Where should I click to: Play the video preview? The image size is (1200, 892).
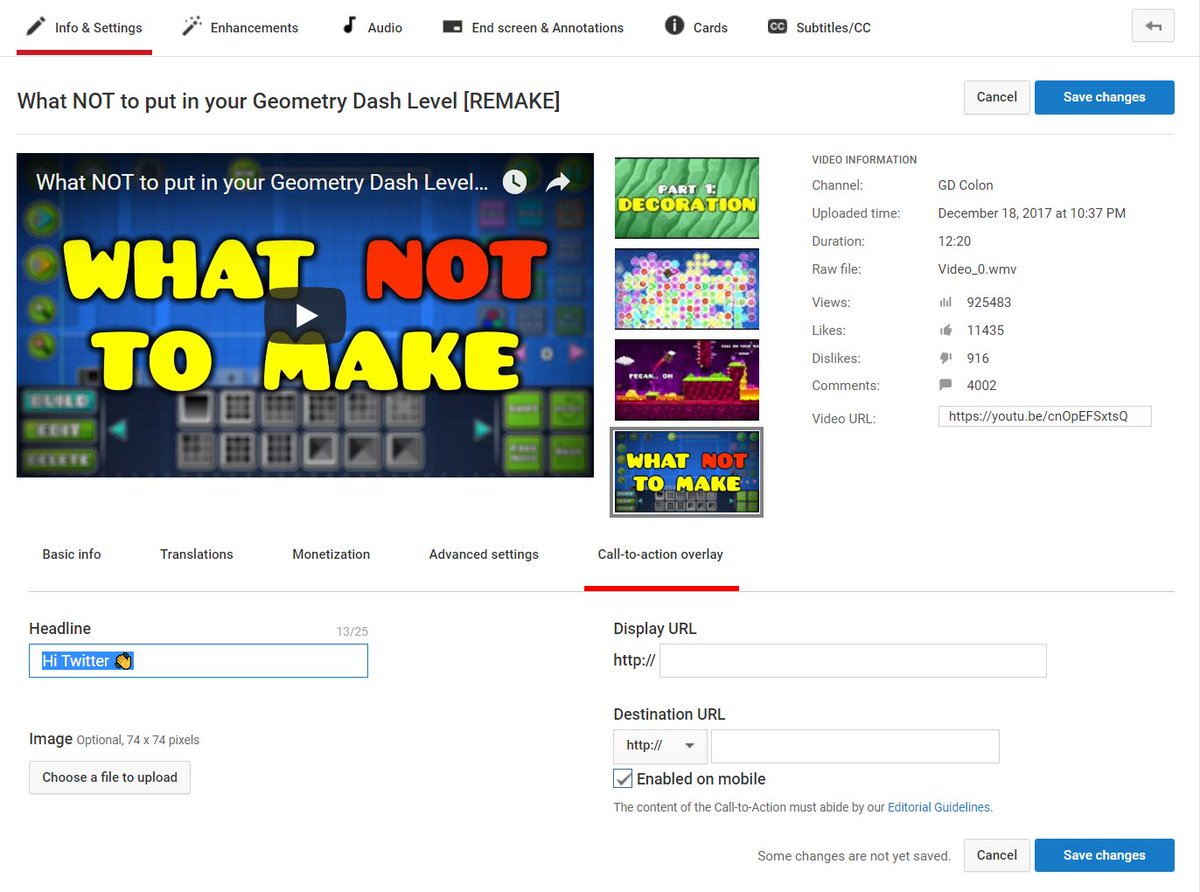pos(305,316)
